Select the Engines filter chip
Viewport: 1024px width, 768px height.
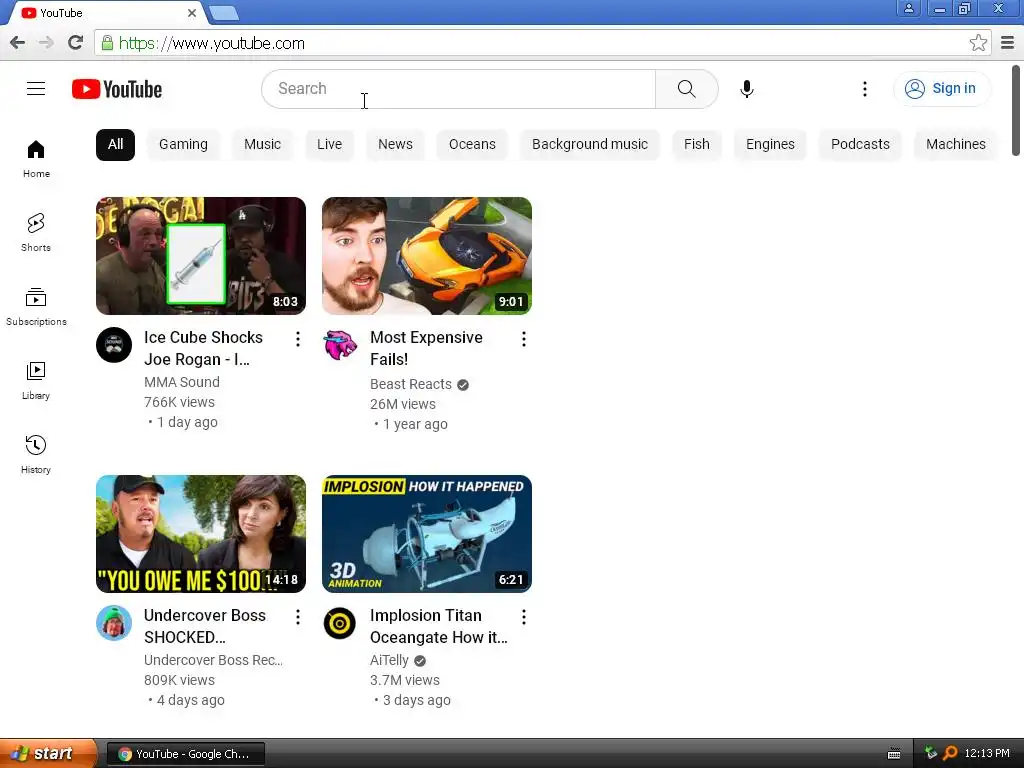(x=771, y=144)
